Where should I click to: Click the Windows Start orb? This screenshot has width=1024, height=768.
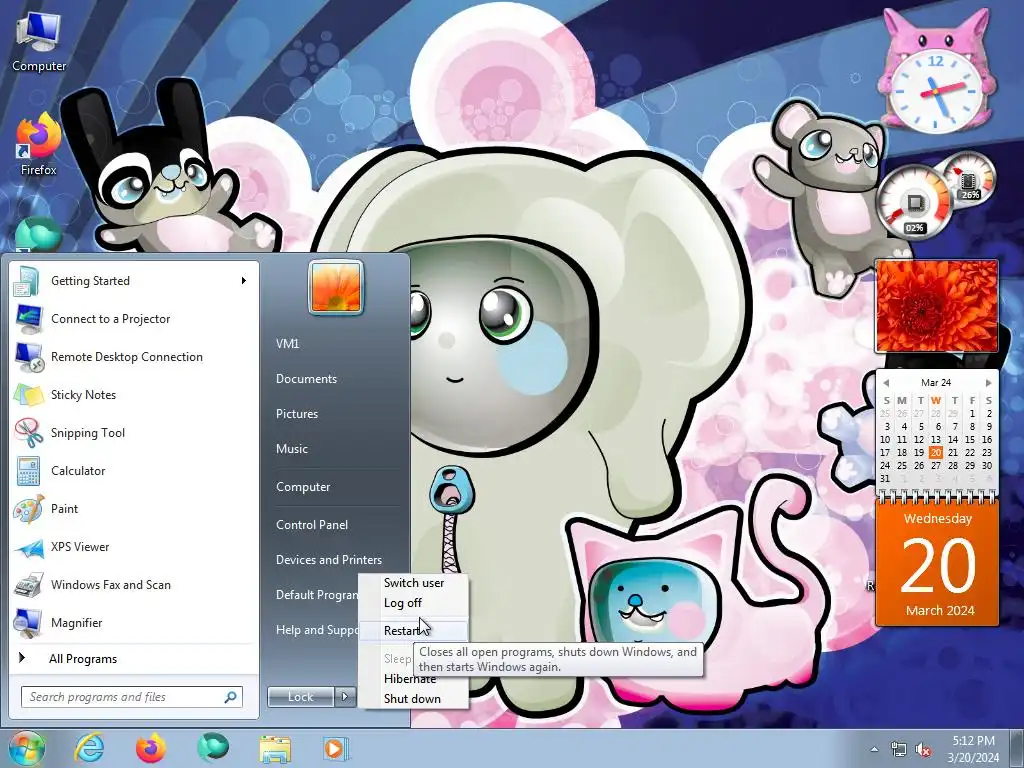26,748
